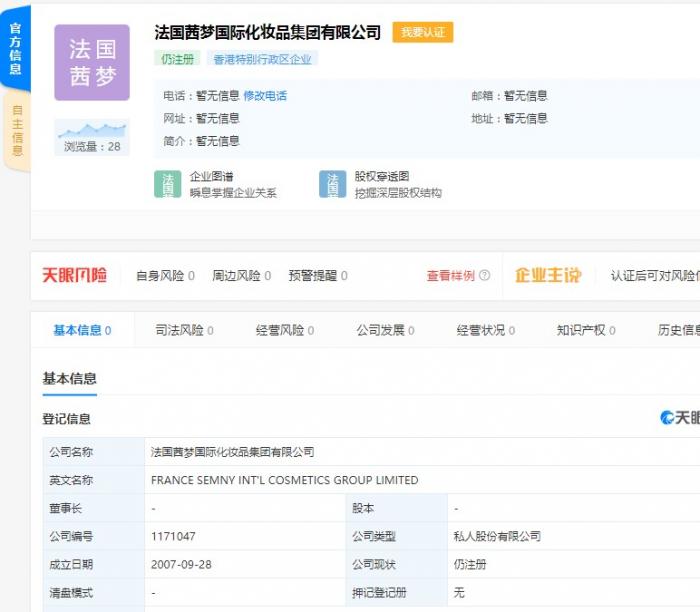Select the 知识产权 tab
The image size is (700, 612).
point(586,330)
